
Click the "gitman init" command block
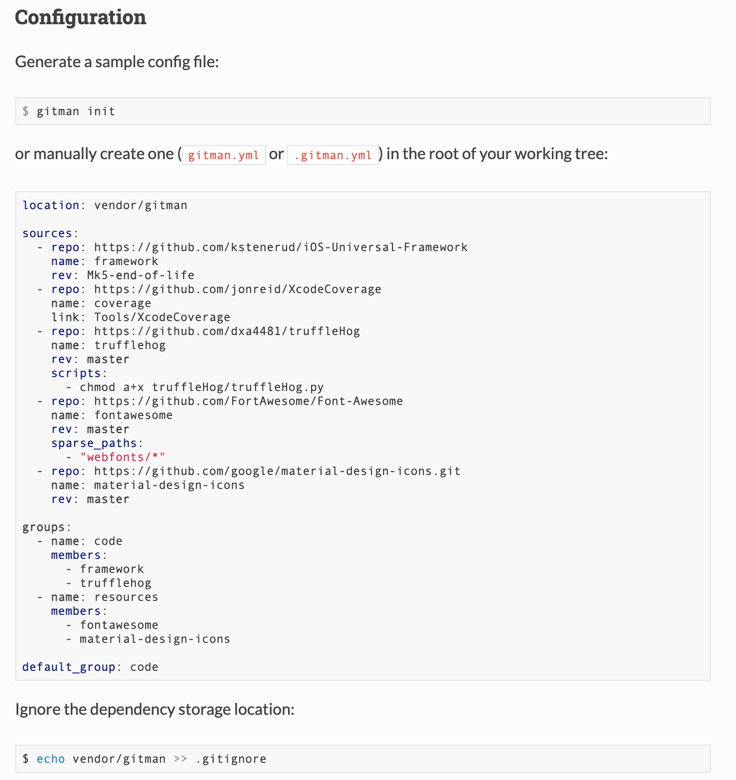tap(76, 111)
